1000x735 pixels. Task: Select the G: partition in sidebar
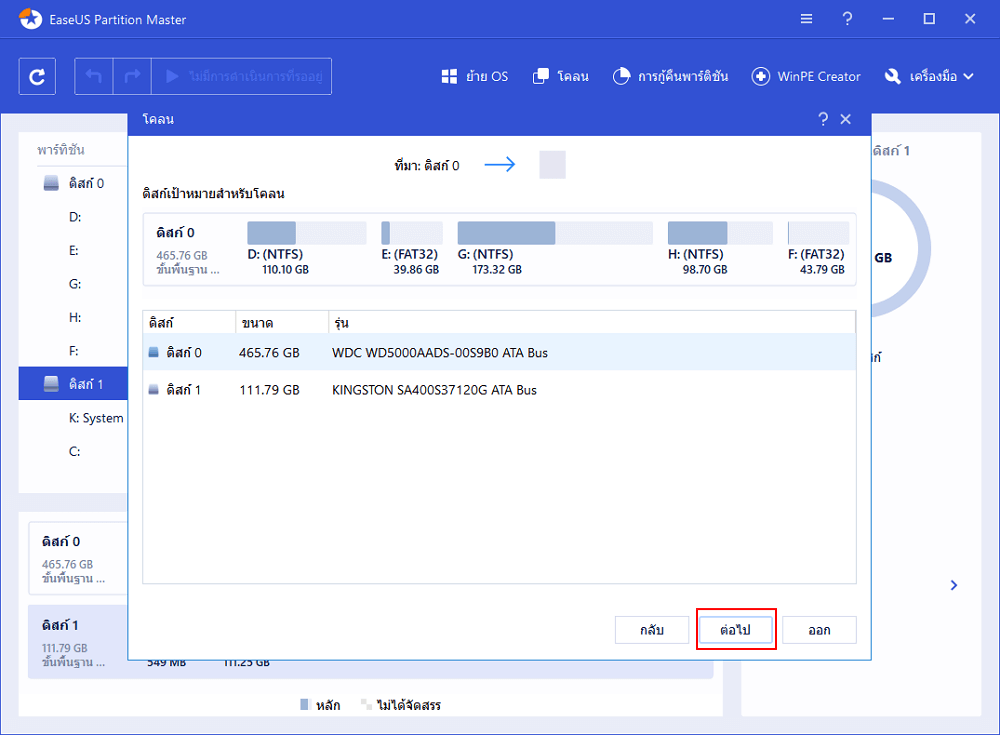click(x=75, y=284)
